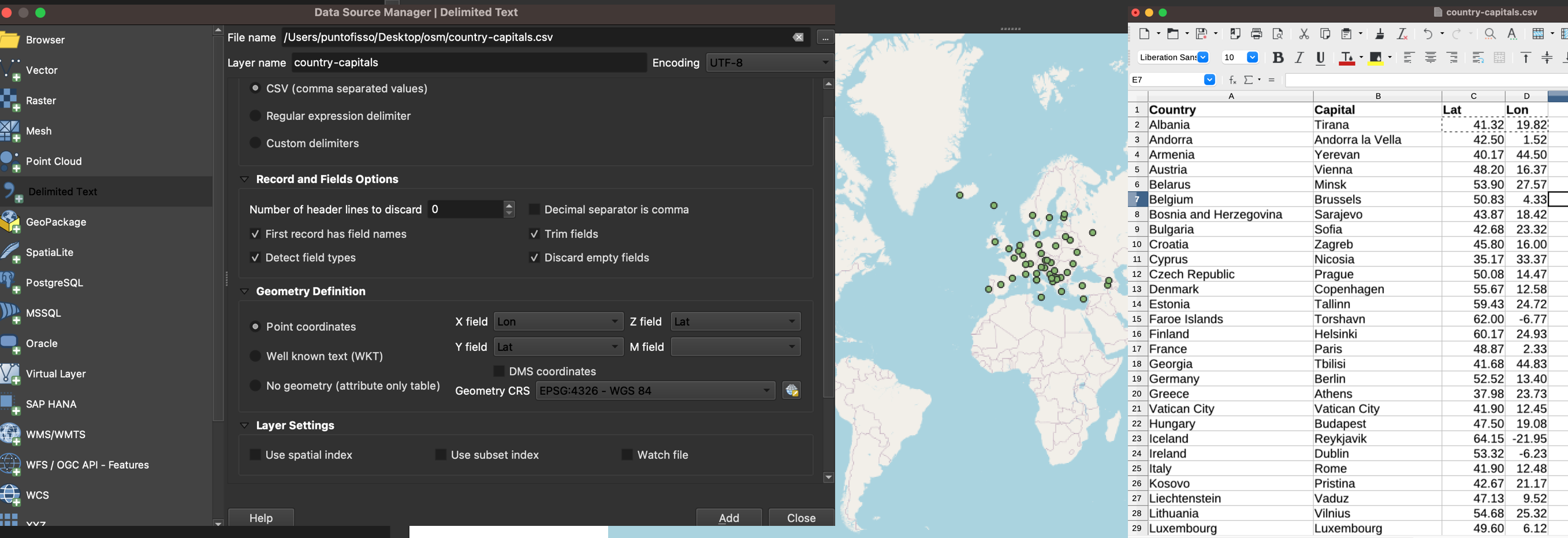This screenshot has width=1568, height=538.
Task: Clear the File name field with X icon
Action: (798, 38)
